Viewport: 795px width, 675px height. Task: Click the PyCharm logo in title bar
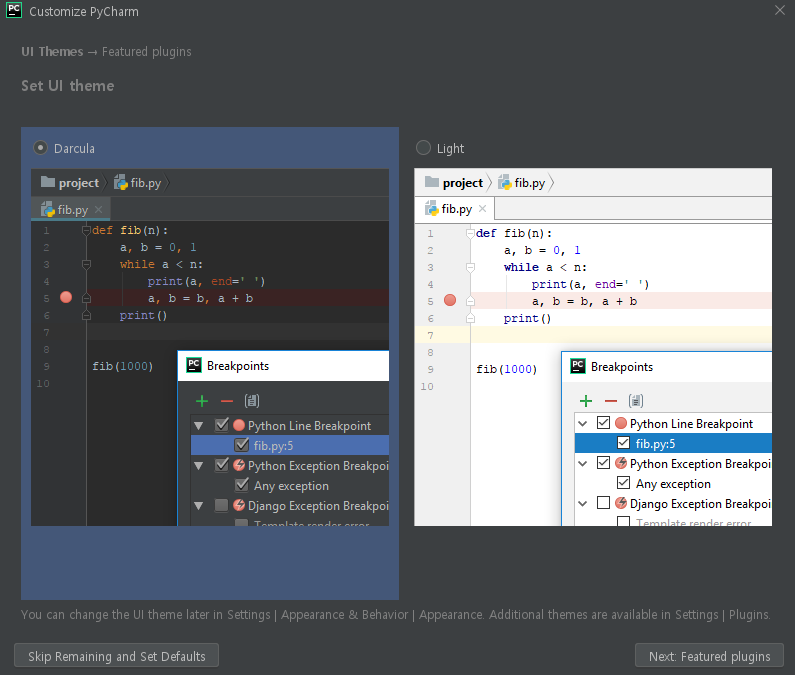(x=14, y=10)
